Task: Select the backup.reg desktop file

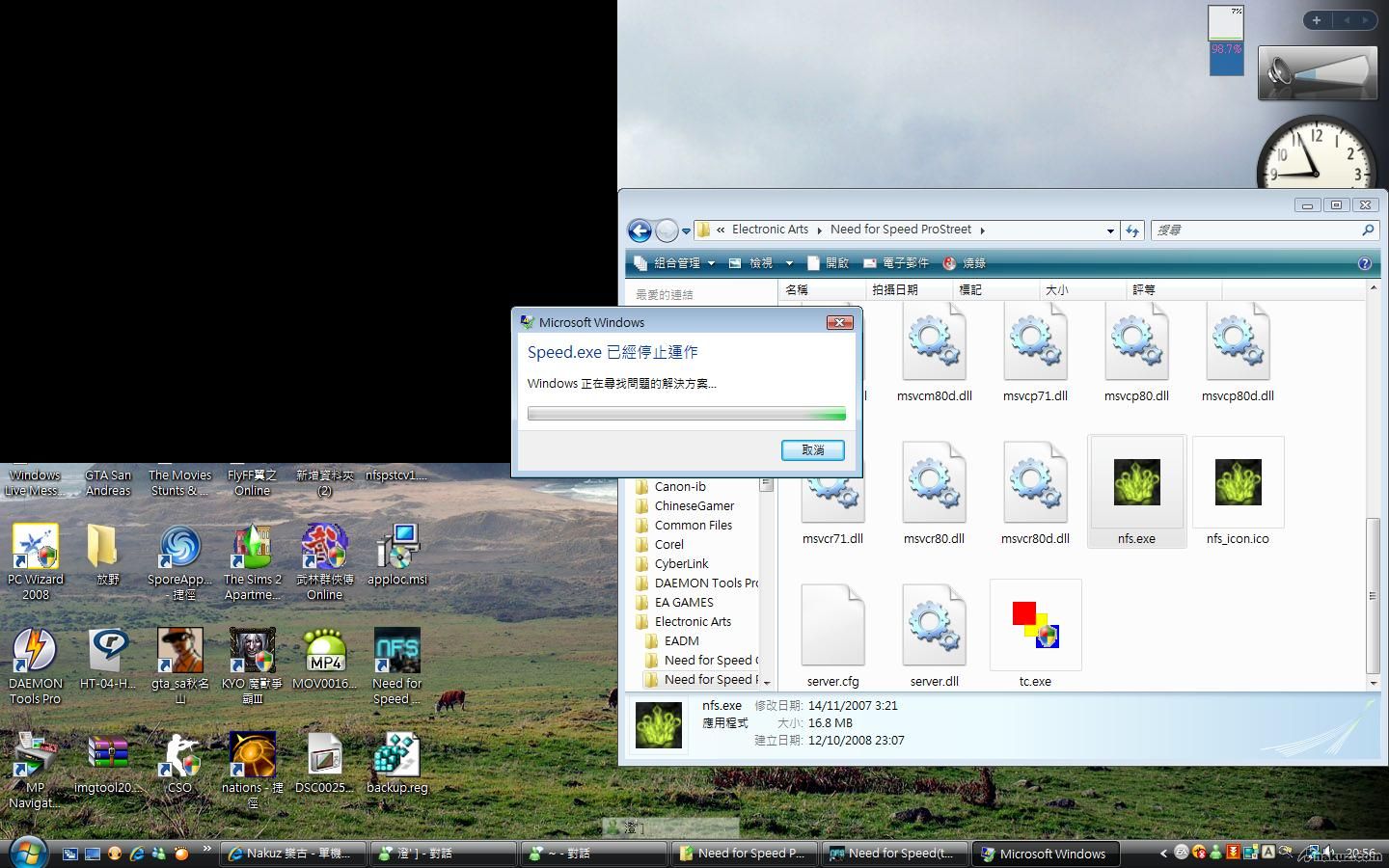Action: click(396, 760)
